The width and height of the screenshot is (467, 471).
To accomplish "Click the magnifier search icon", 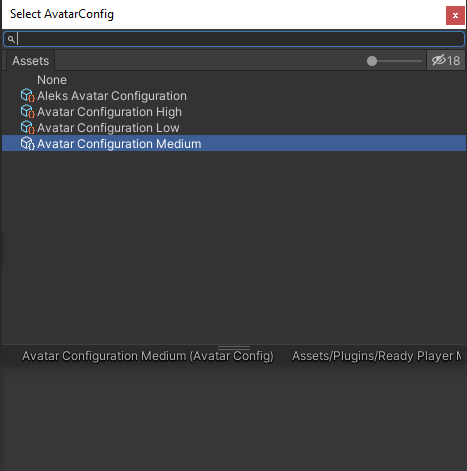I will [11, 39].
